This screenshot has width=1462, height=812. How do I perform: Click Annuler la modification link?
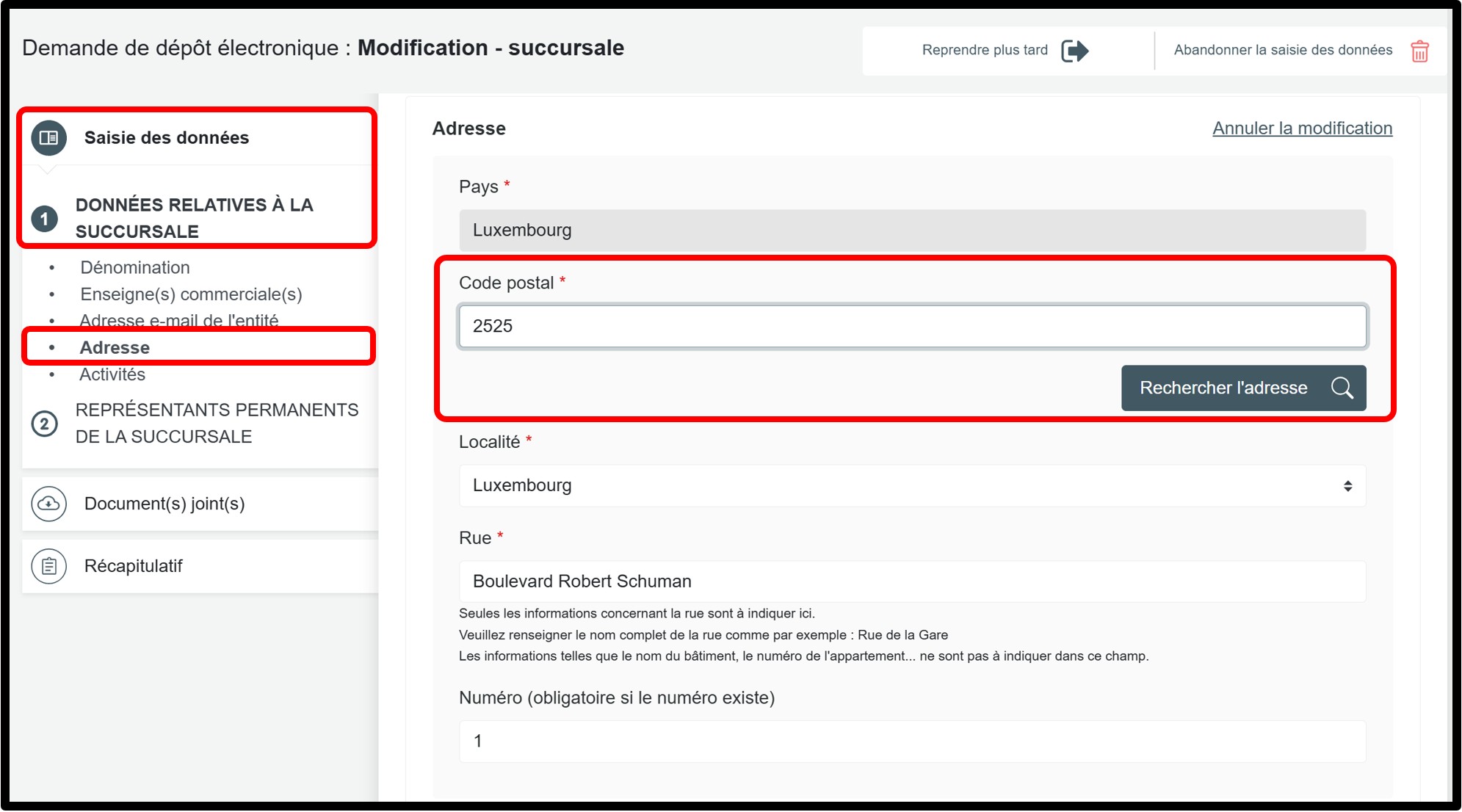(x=1302, y=128)
